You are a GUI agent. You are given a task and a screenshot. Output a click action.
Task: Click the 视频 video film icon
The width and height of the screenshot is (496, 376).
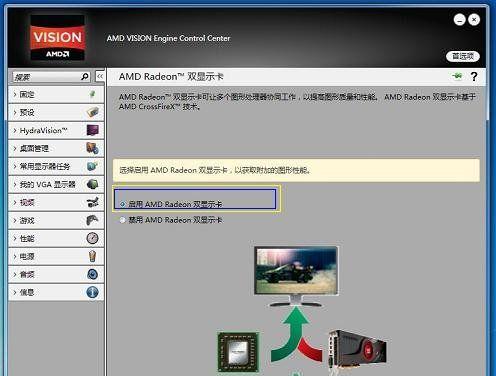pos(92,202)
